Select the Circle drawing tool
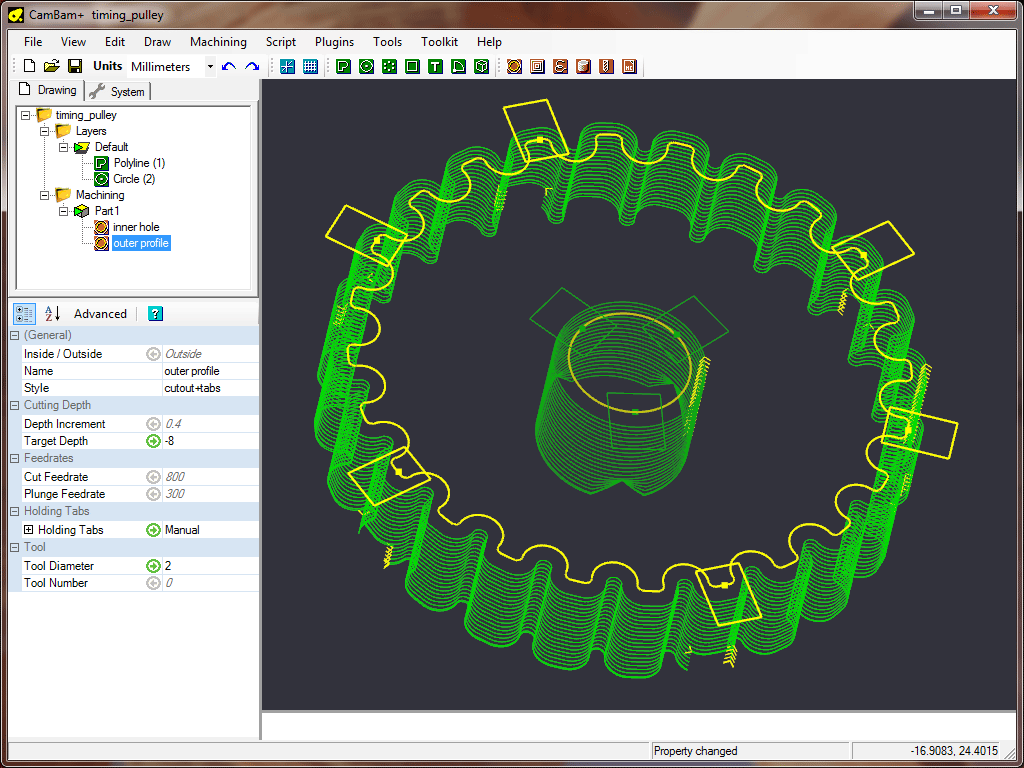 pyautogui.click(x=366, y=67)
